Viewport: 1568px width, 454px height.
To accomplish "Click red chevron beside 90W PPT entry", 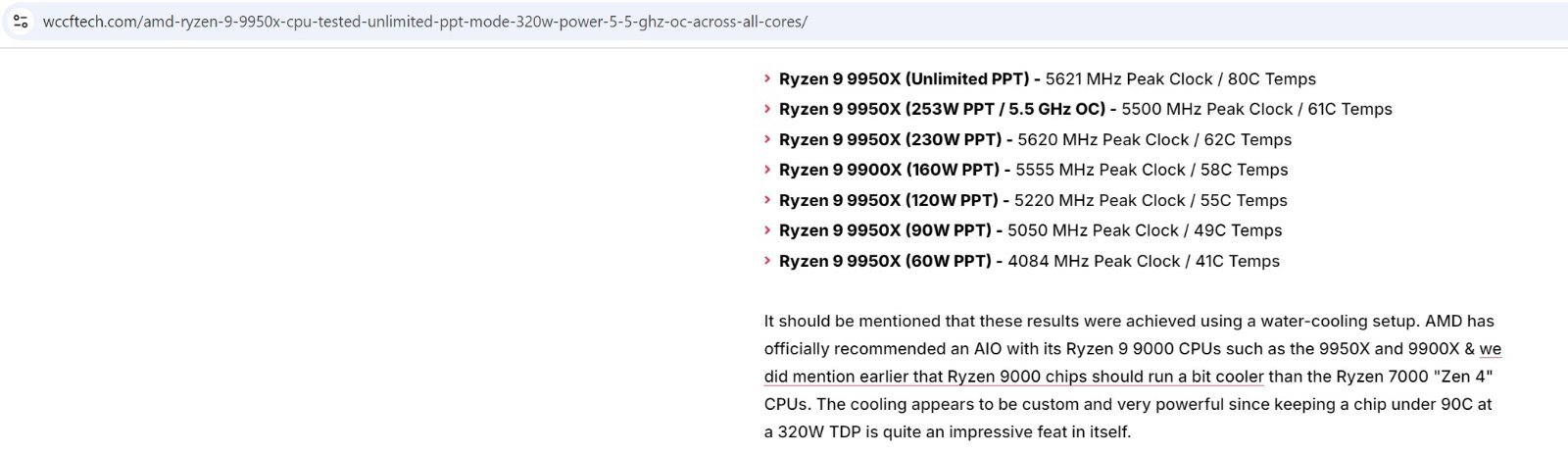I will click(x=767, y=230).
